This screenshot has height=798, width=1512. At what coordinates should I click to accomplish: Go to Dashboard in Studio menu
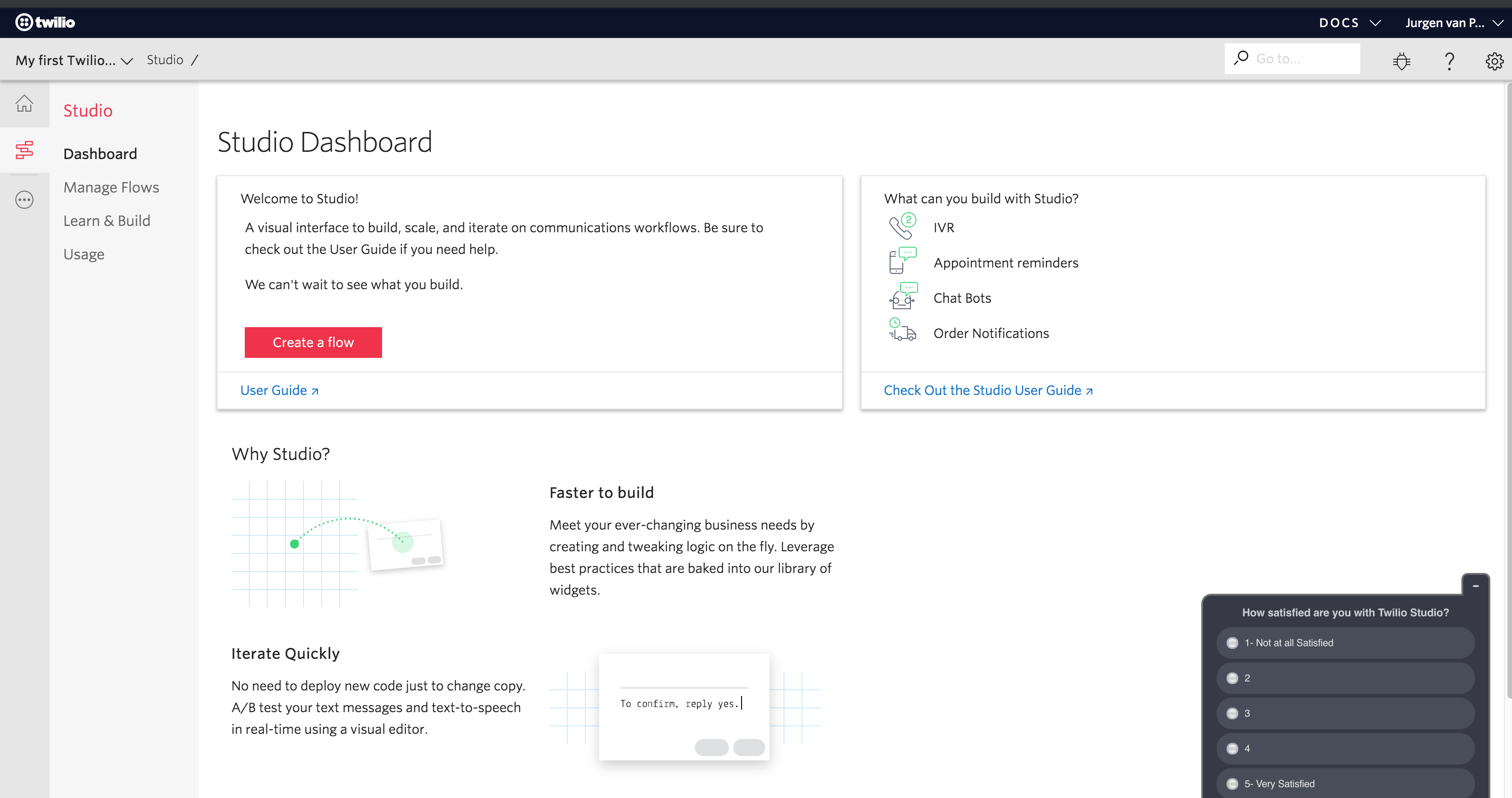[x=100, y=154]
